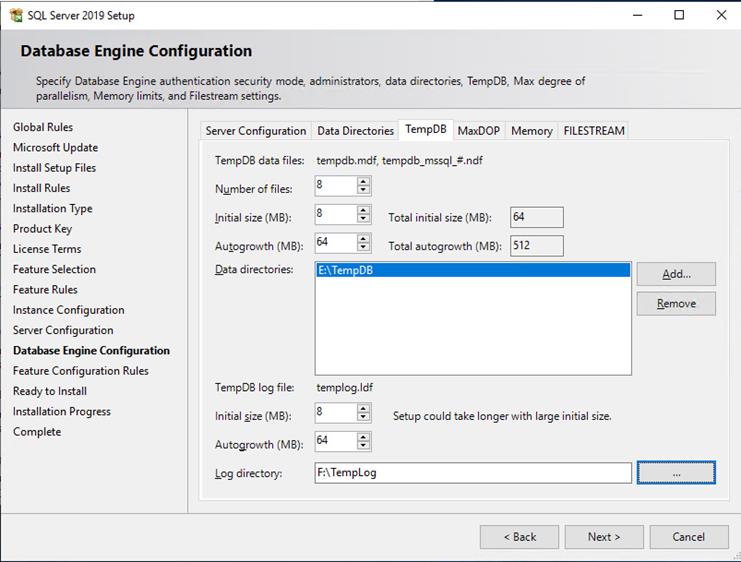Open the Data Directories tab
The width and height of the screenshot is (741, 562).
355,131
